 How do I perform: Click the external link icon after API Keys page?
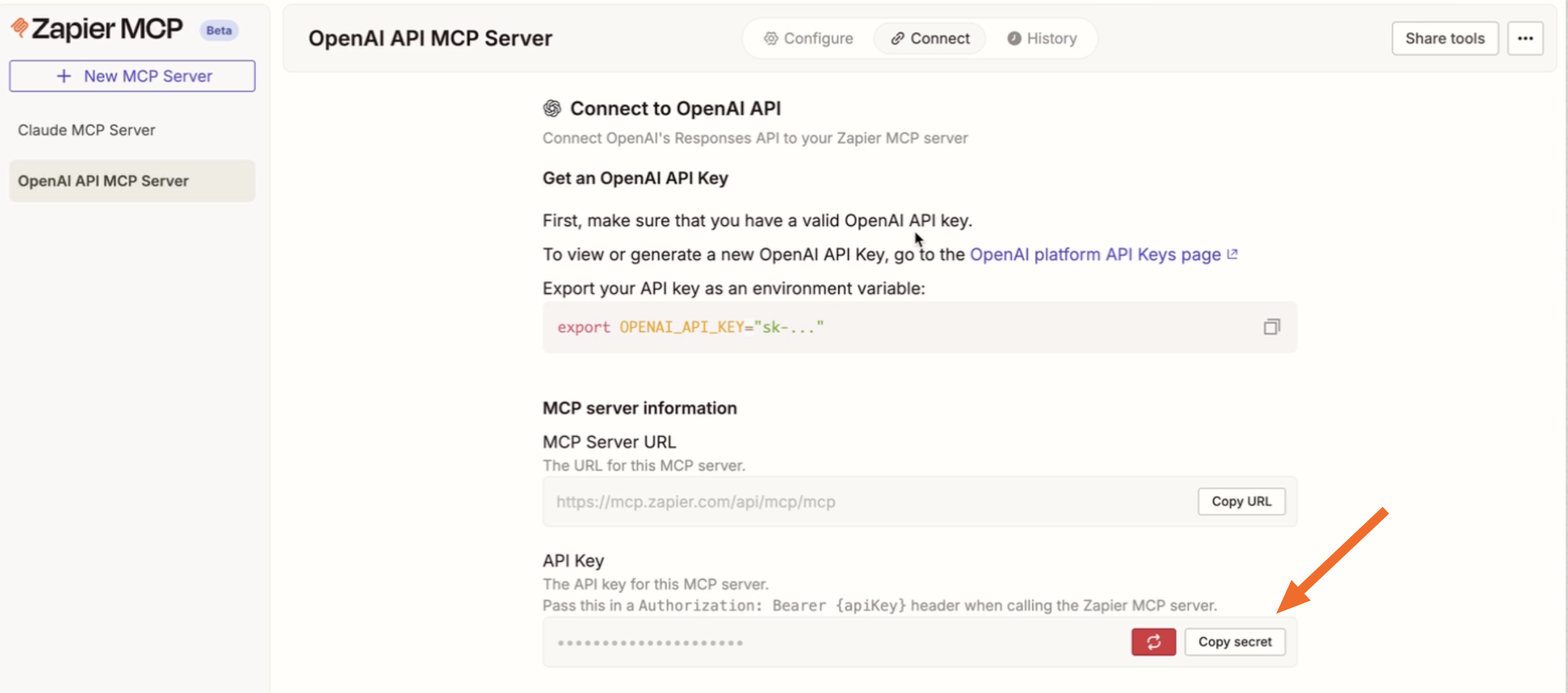pos(1232,254)
